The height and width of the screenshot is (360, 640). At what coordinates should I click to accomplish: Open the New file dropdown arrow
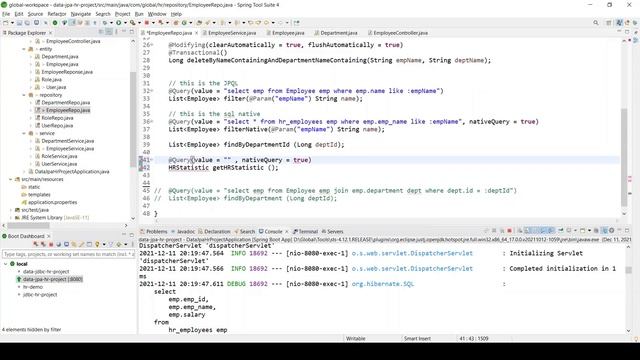coord(12,23)
